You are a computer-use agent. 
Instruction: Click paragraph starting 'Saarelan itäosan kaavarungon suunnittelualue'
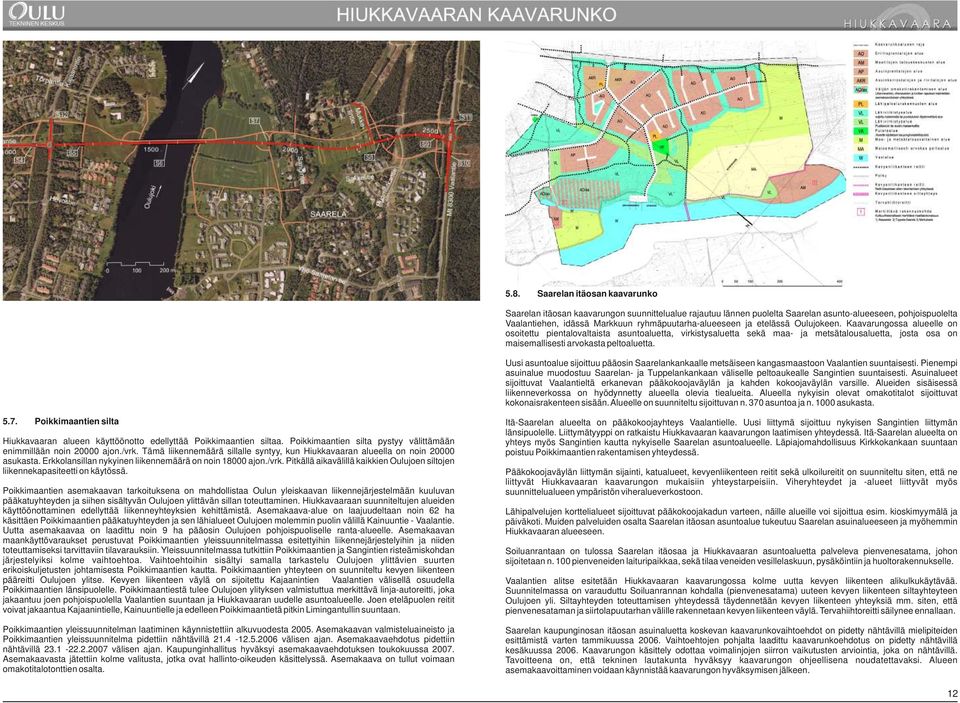click(x=731, y=328)
